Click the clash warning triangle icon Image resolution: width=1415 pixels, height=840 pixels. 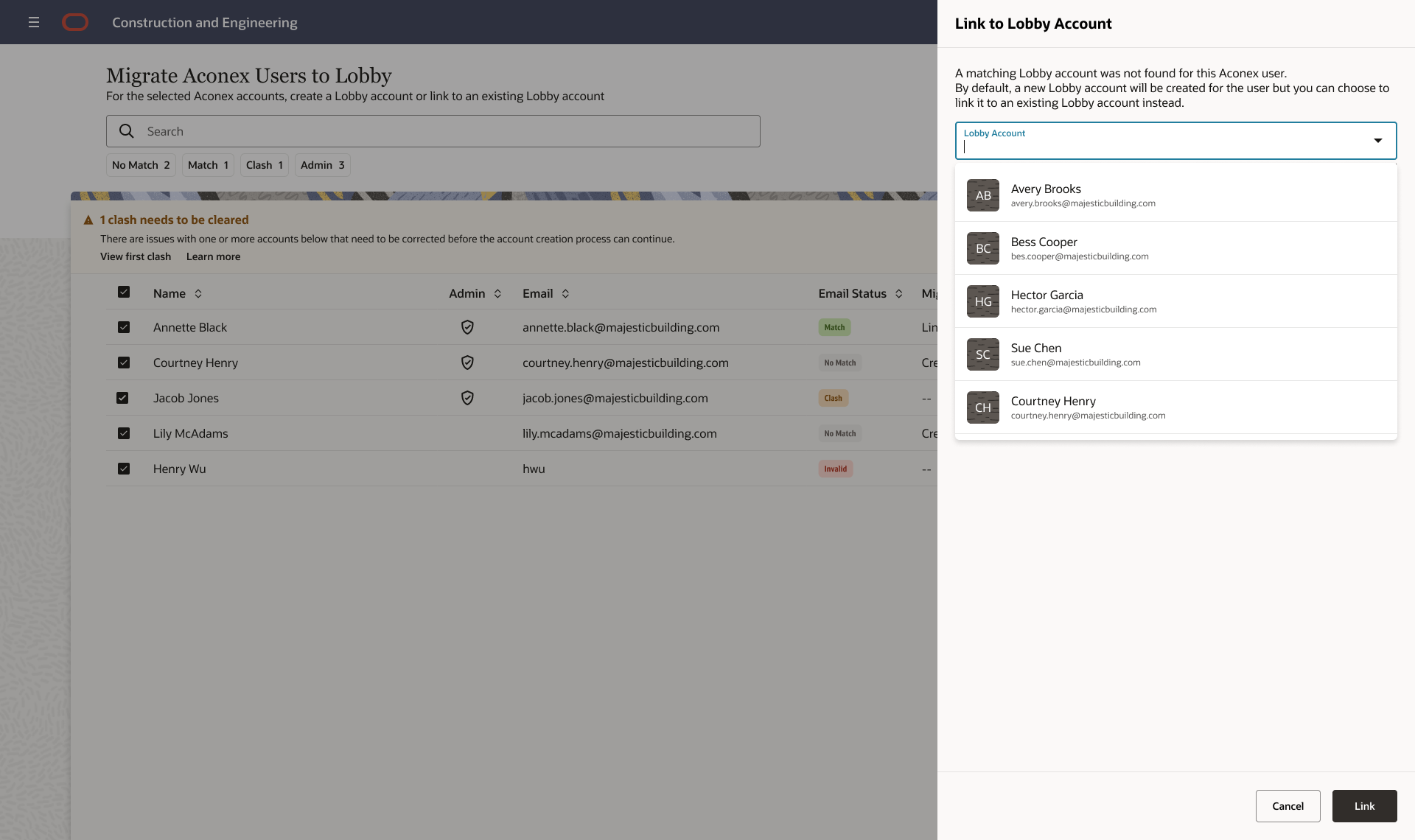click(x=88, y=220)
